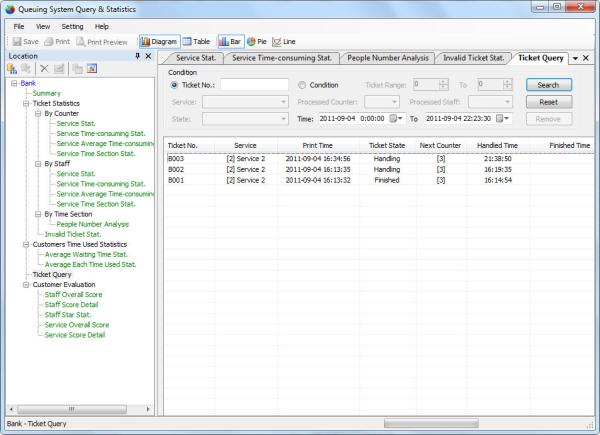Click the Ticket State column header
600x435 pixels.
tap(387, 146)
